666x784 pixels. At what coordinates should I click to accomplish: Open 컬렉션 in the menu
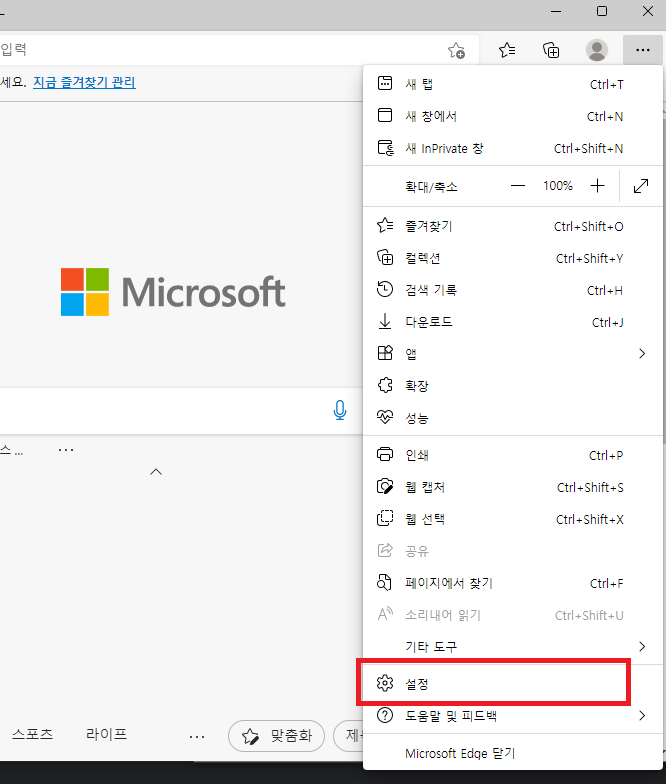click(x=512, y=258)
